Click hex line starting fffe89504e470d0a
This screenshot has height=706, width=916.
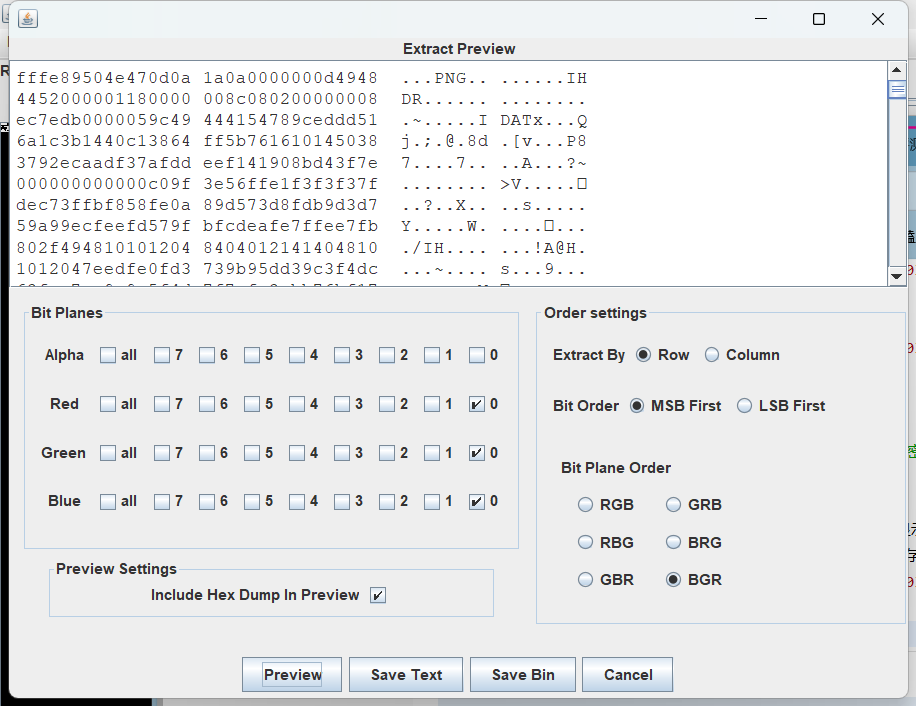(301, 78)
